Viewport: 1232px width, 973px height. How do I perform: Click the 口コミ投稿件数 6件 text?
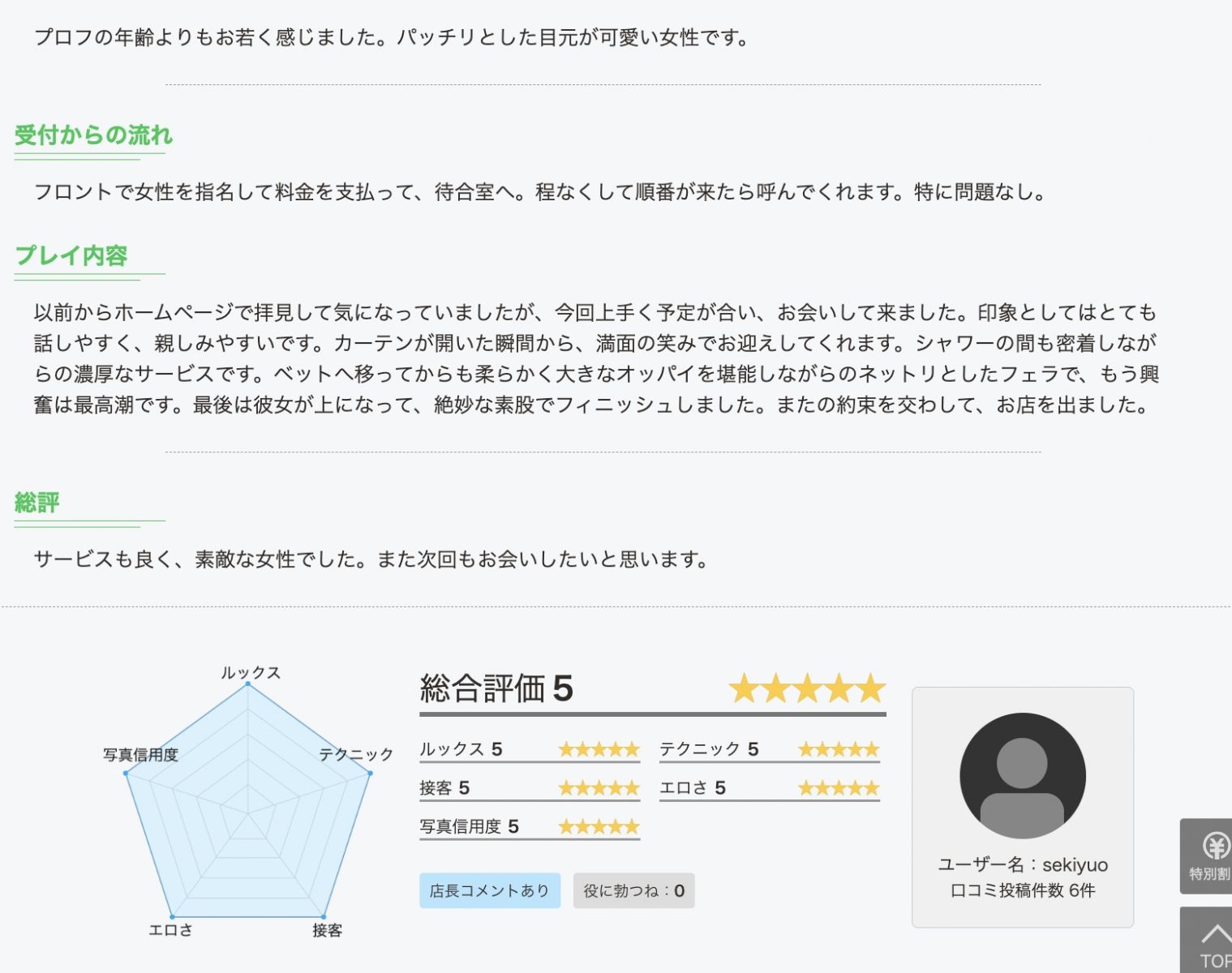[x=1023, y=890]
